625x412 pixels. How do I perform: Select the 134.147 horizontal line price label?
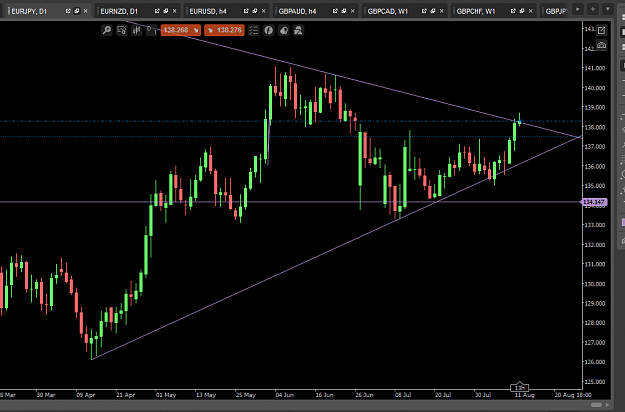(594, 202)
